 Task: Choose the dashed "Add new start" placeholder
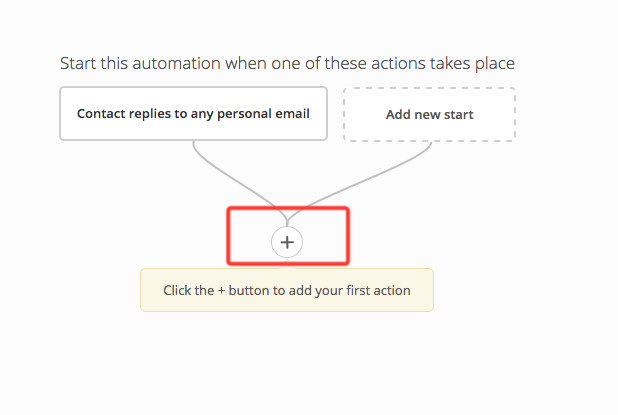point(429,114)
